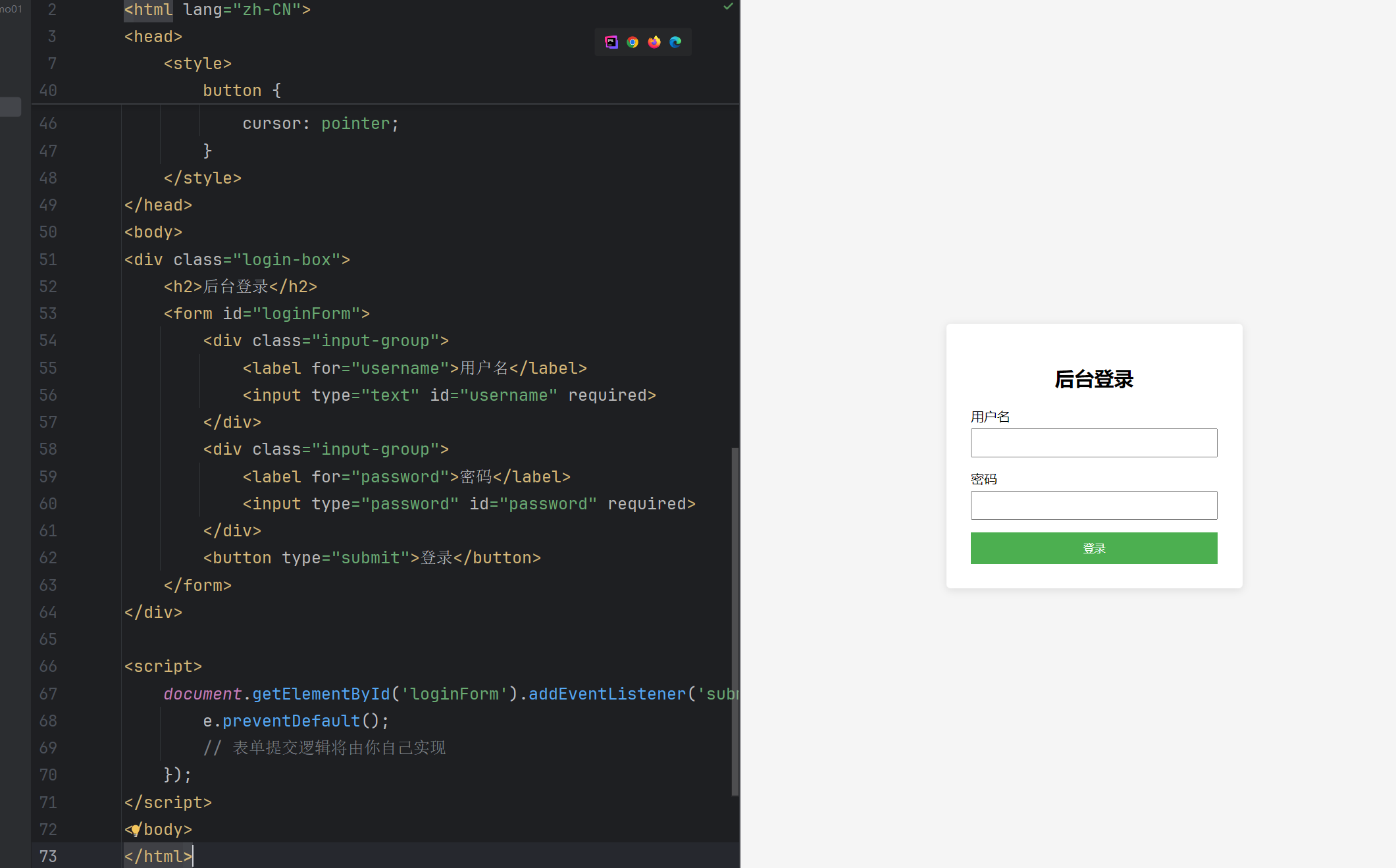Open the page in Edge browser
1396x868 pixels.
(x=675, y=42)
